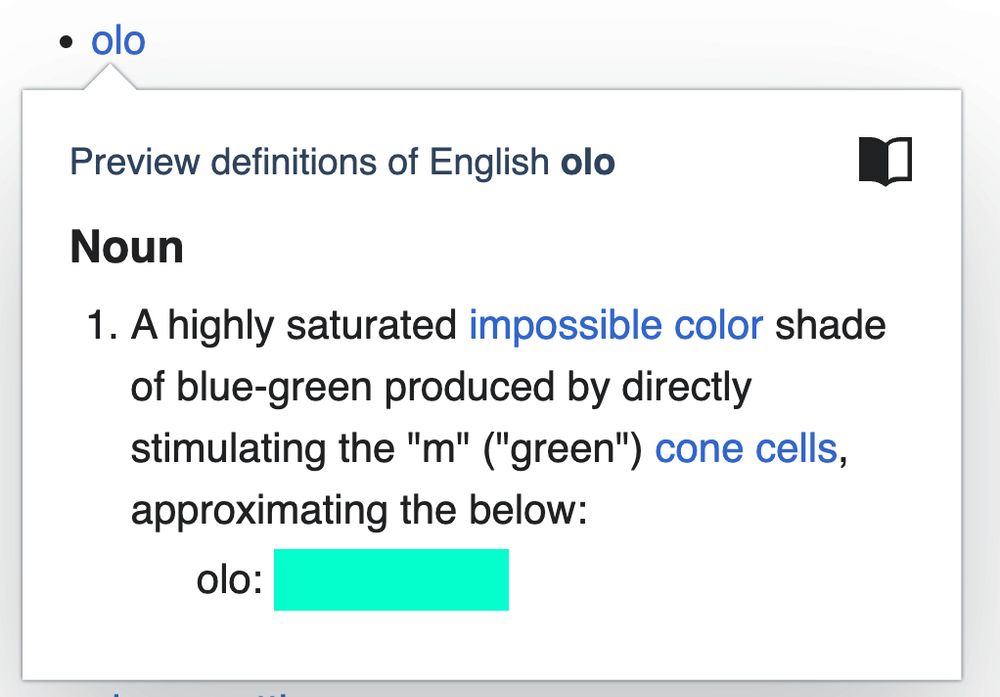
Task: Click the text 'approximating the below:'
Action: (359, 511)
